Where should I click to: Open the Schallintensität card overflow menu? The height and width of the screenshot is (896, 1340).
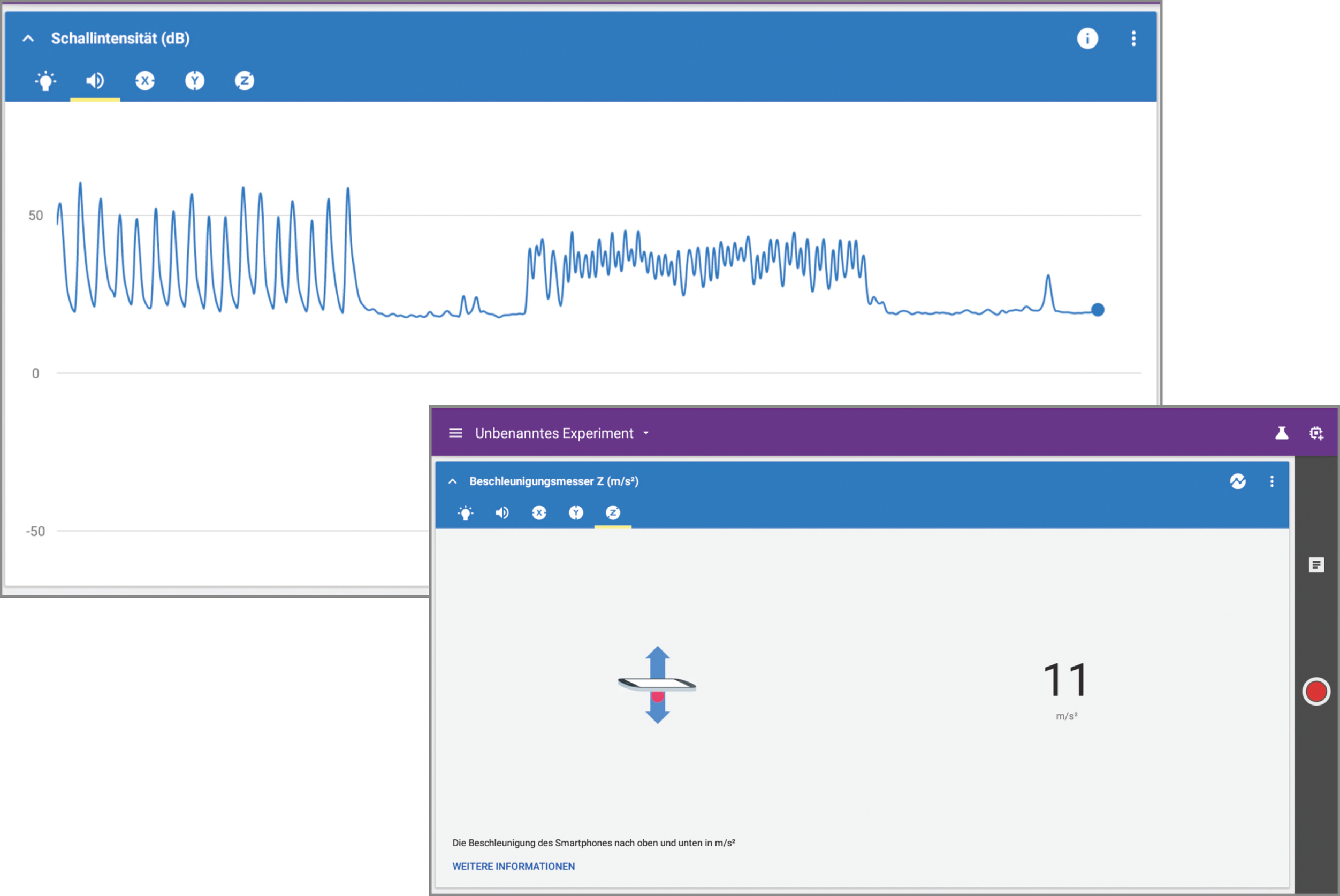1133,39
